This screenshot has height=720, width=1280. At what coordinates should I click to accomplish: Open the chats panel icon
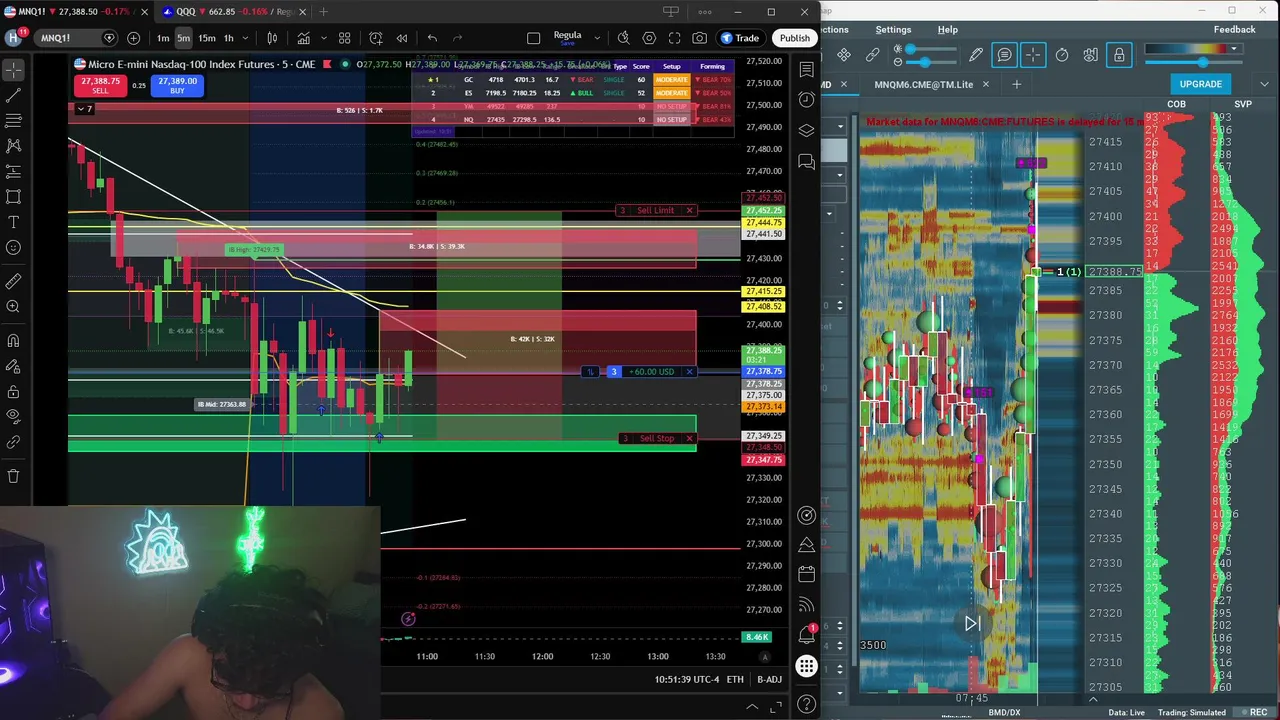(806, 161)
